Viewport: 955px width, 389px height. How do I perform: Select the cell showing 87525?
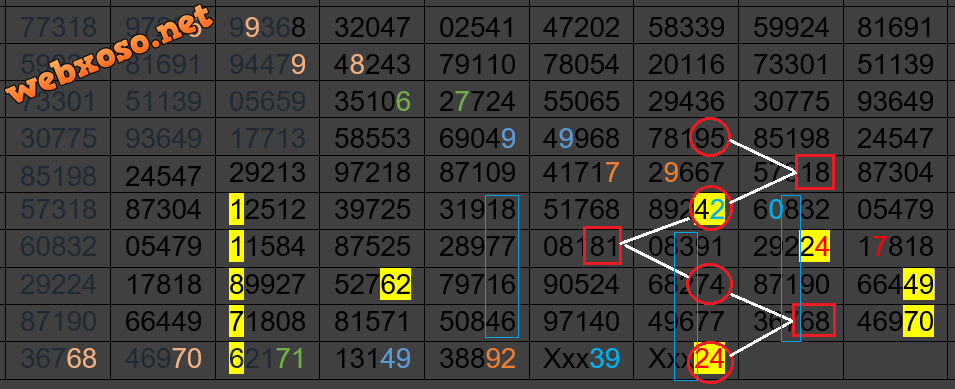click(372, 248)
